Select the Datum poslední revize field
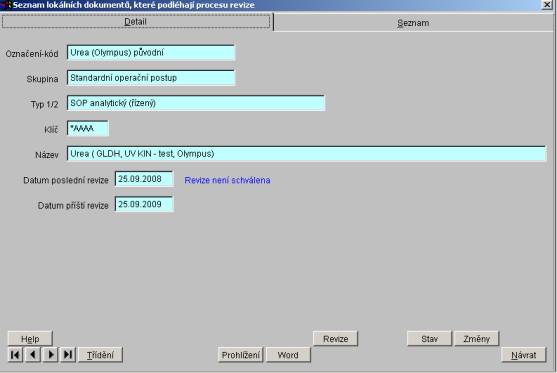The width and height of the screenshot is (557, 373). 144,179
